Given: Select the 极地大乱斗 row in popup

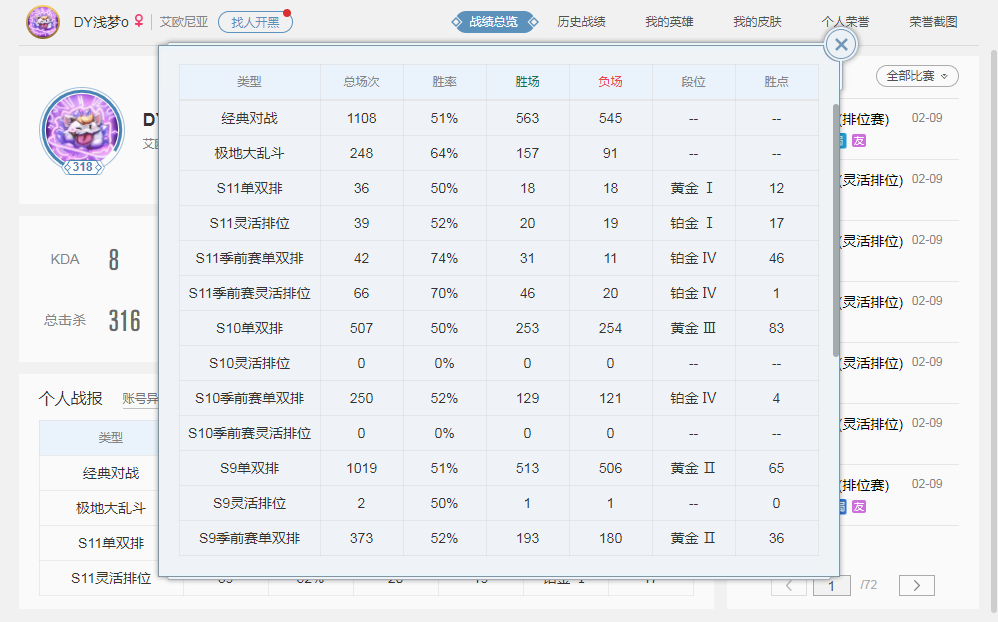Looking at the screenshot, I should (x=499, y=153).
